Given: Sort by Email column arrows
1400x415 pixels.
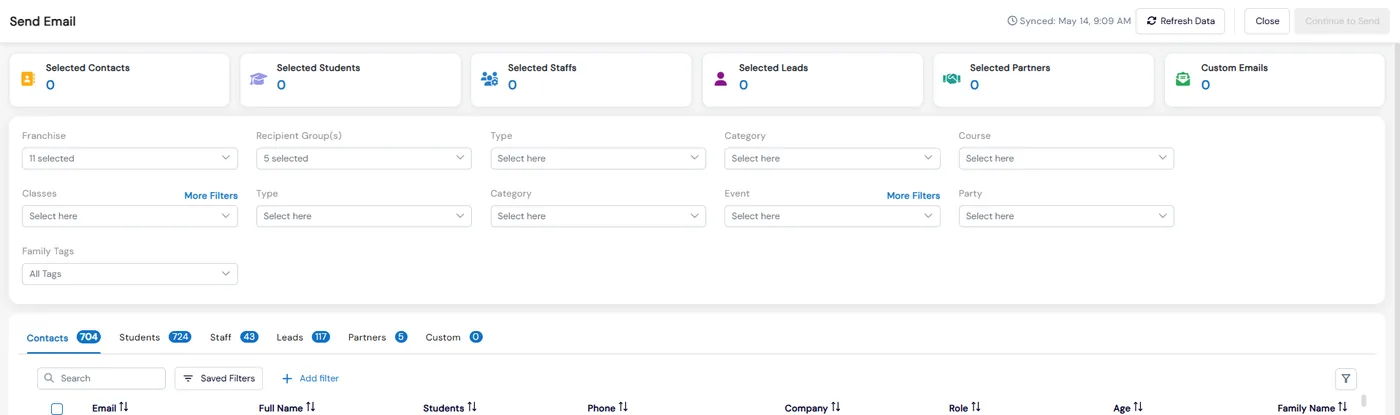Looking at the screenshot, I should tap(124, 408).
